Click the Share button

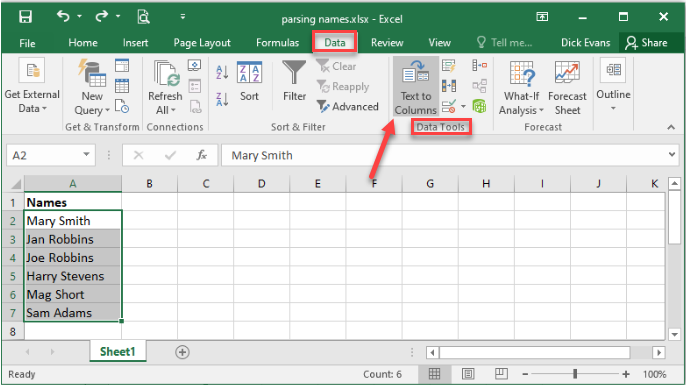646,43
